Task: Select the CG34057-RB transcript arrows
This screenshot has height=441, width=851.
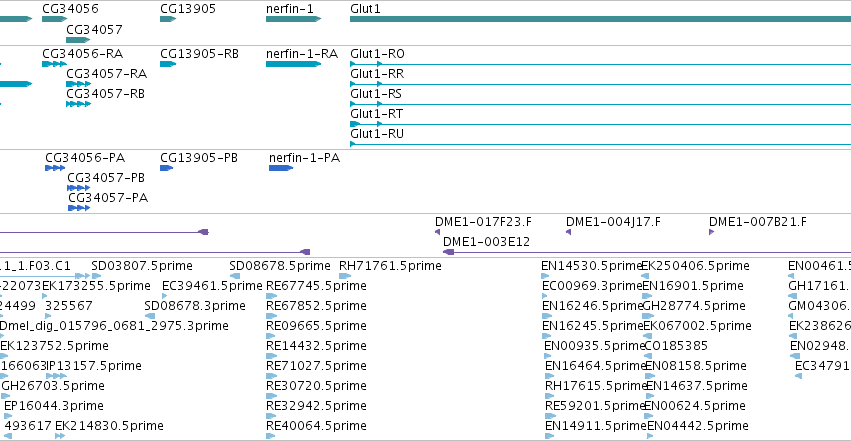Action: [x=78, y=104]
